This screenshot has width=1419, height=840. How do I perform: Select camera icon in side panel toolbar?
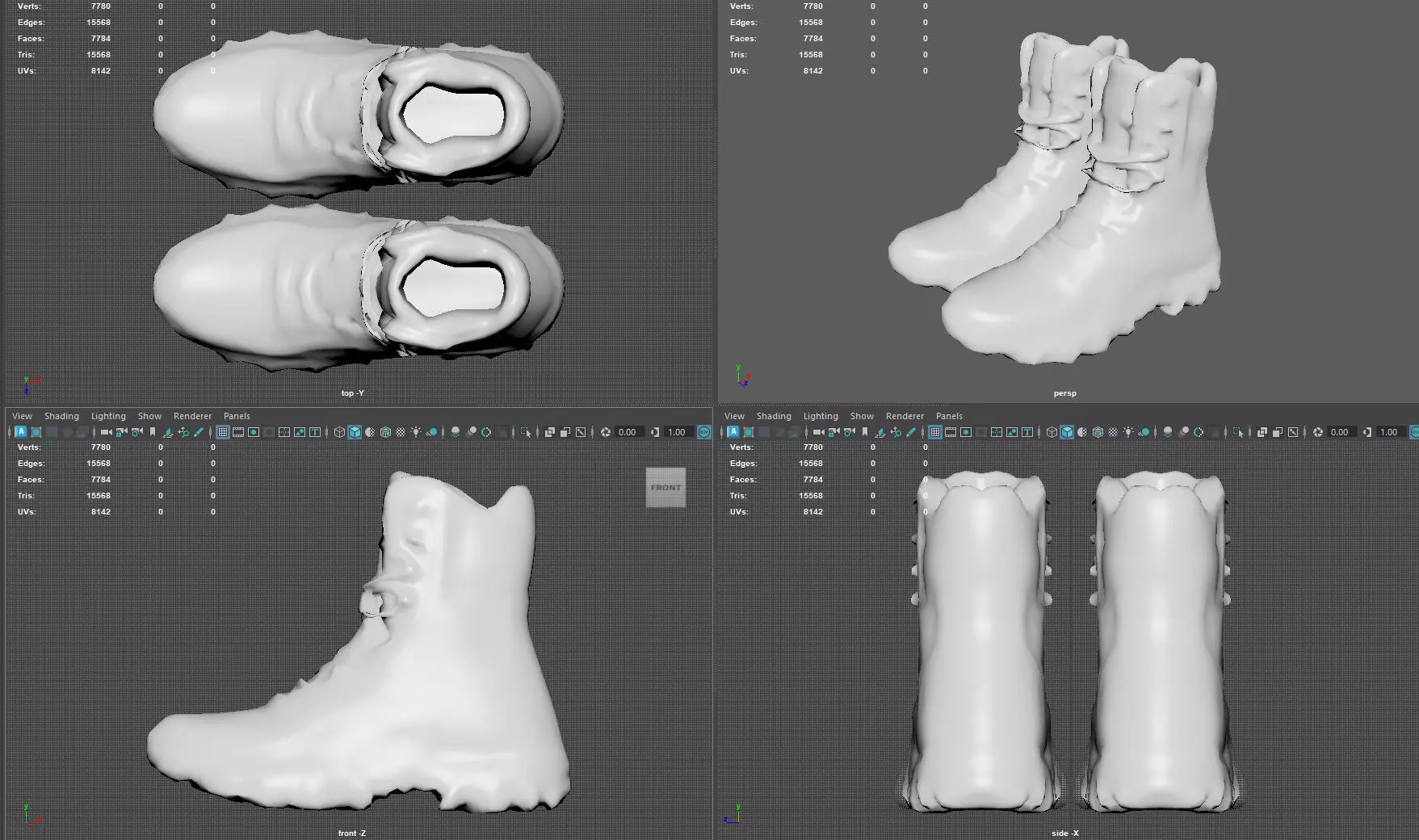pos(818,432)
